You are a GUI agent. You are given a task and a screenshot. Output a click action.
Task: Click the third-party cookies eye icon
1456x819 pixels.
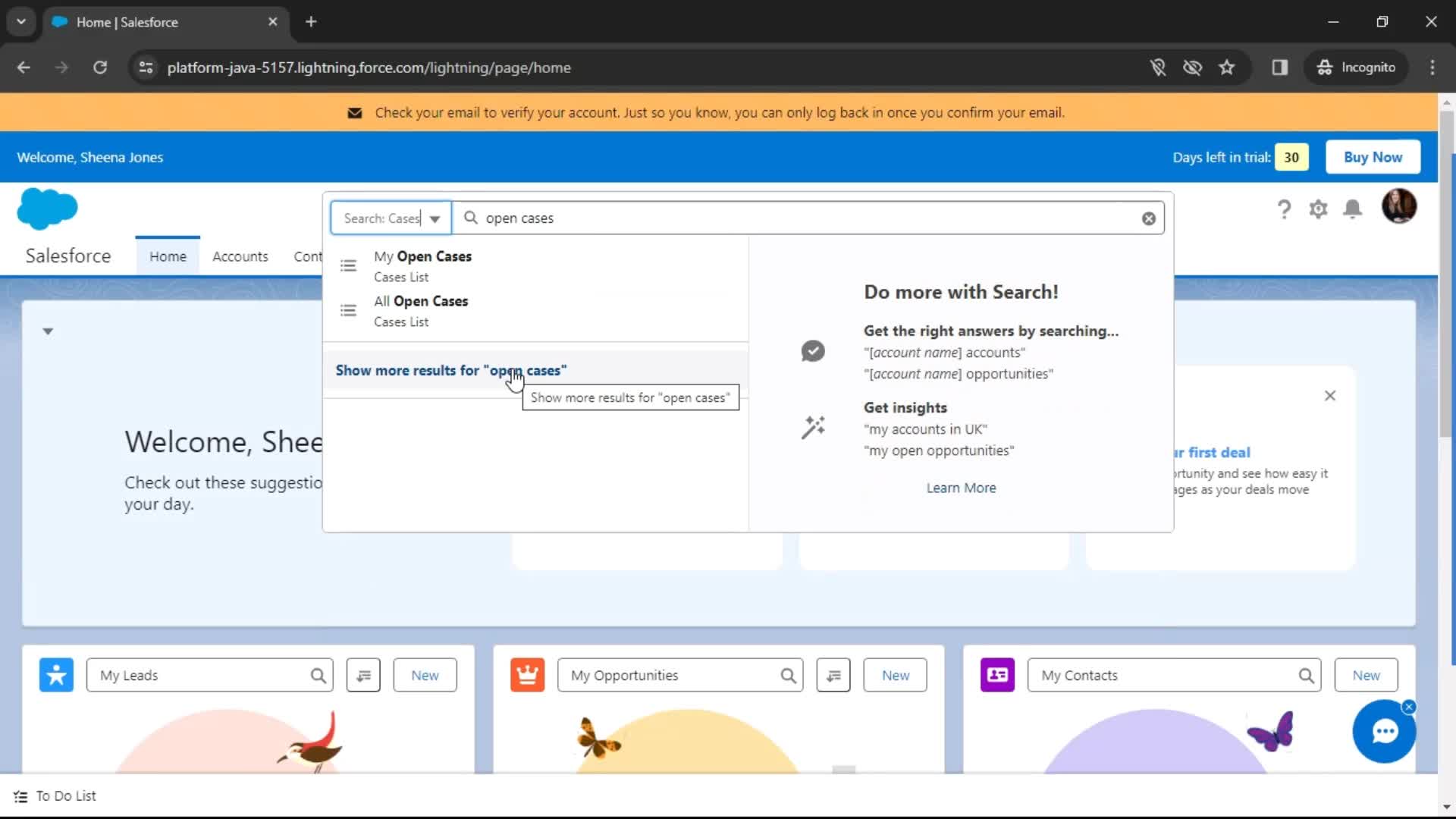tap(1193, 67)
